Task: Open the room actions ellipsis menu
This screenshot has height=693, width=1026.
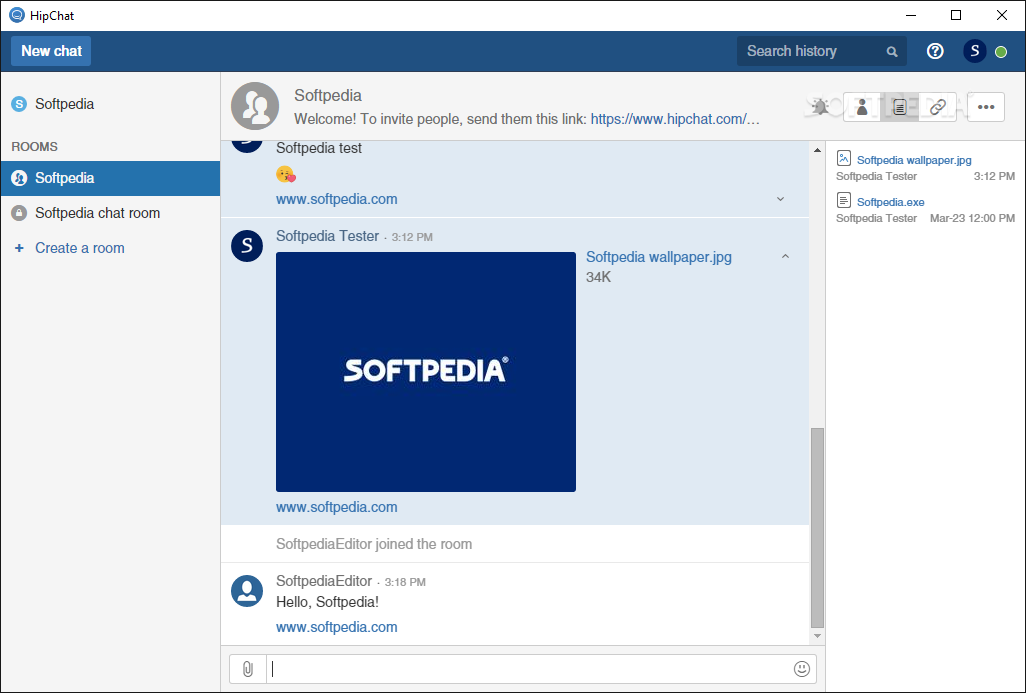Action: click(985, 107)
